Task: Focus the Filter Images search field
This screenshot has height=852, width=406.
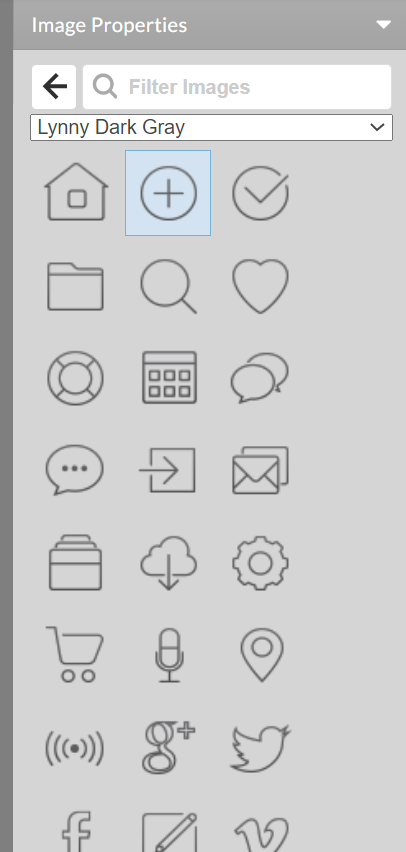Action: pyautogui.click(x=237, y=87)
